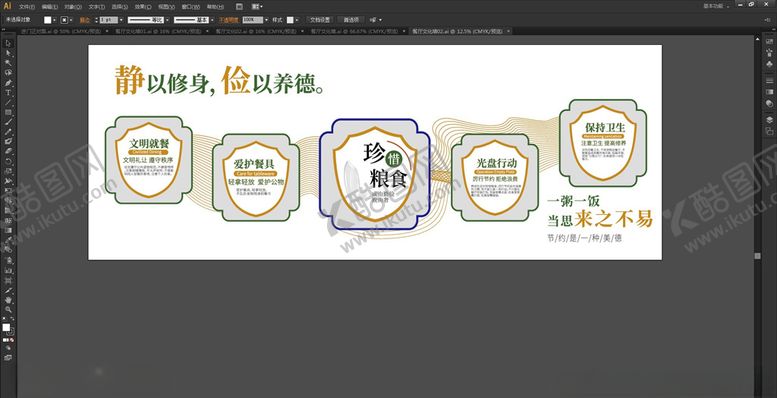Select the Hand tool
The image size is (777, 398).
[8, 300]
